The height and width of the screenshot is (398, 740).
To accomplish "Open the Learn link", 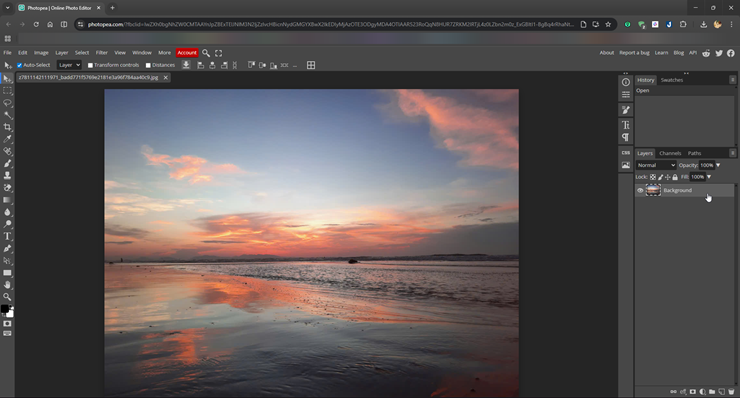I will pos(661,53).
